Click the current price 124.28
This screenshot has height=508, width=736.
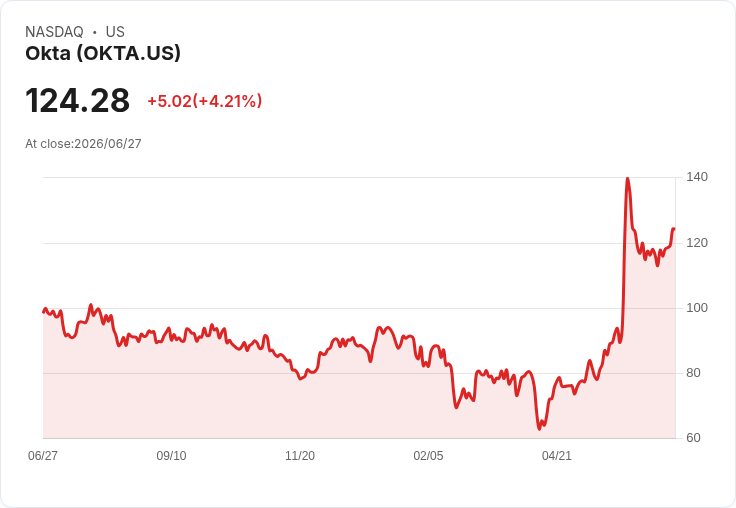(77, 100)
